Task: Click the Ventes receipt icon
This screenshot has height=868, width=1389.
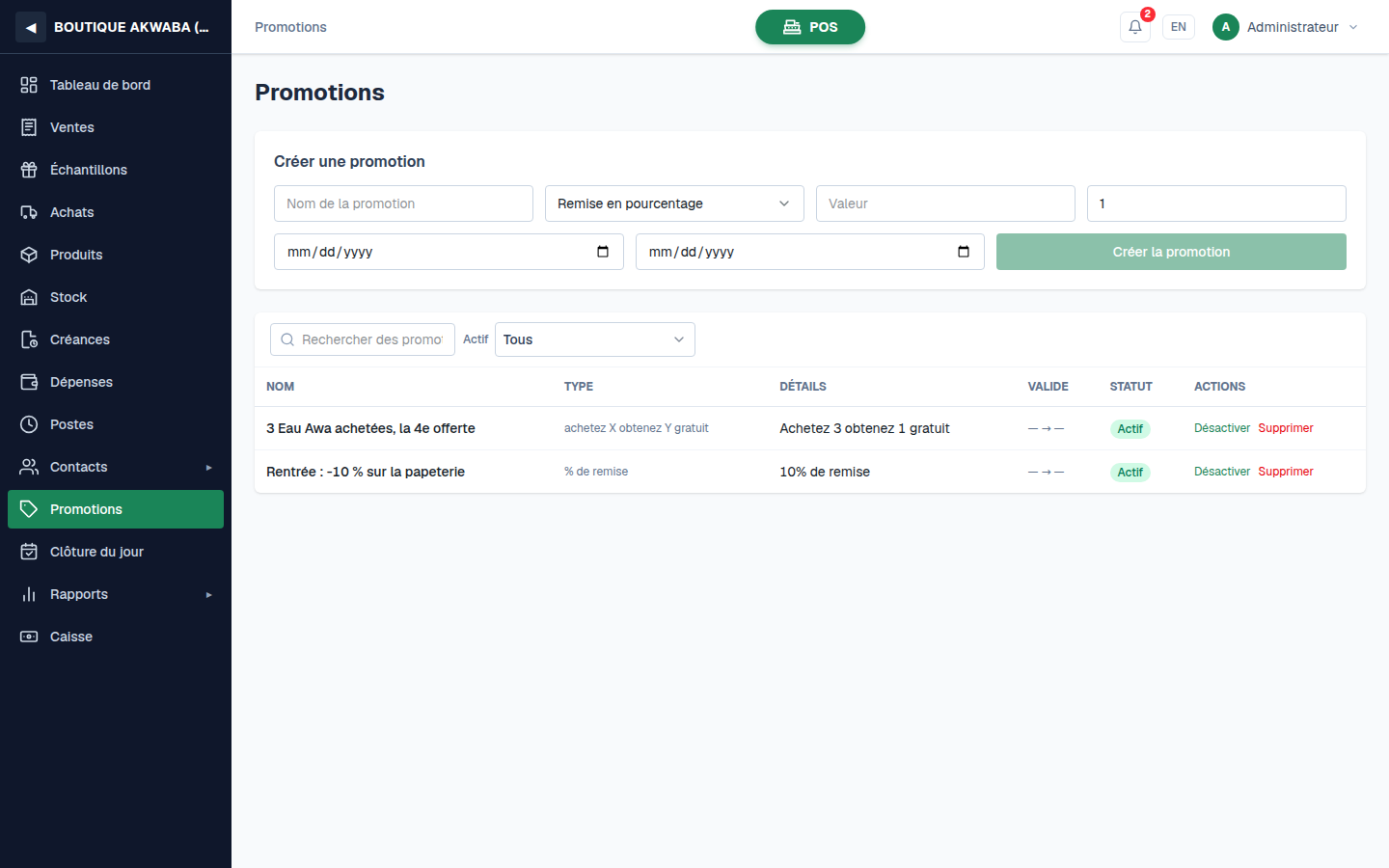Action: click(29, 127)
